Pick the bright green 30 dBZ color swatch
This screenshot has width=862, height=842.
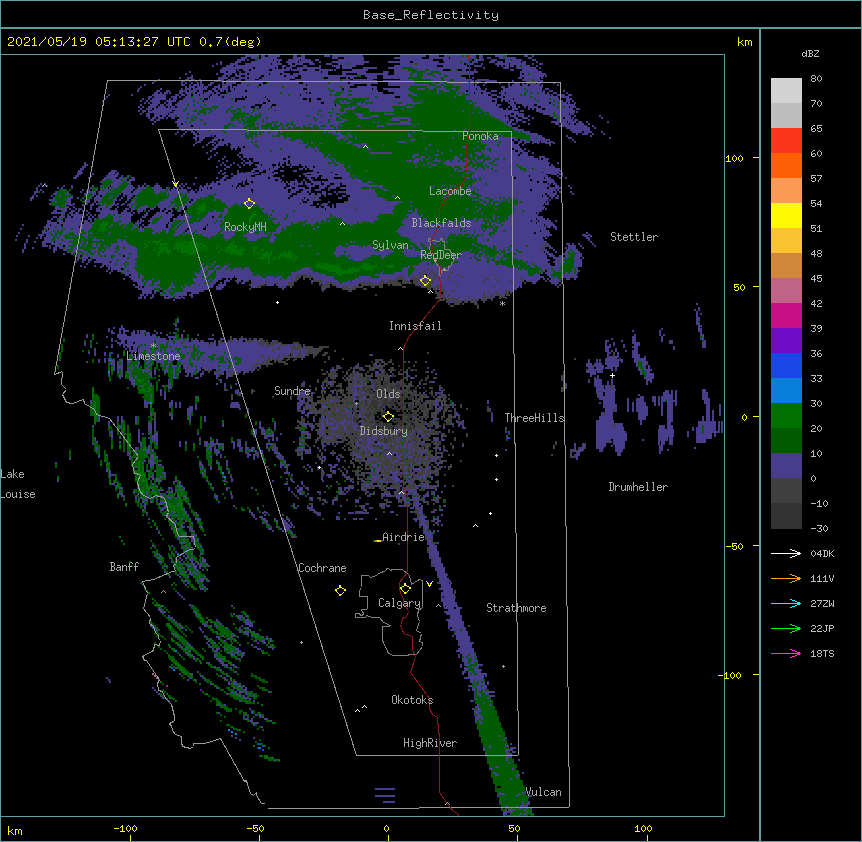tap(786, 416)
